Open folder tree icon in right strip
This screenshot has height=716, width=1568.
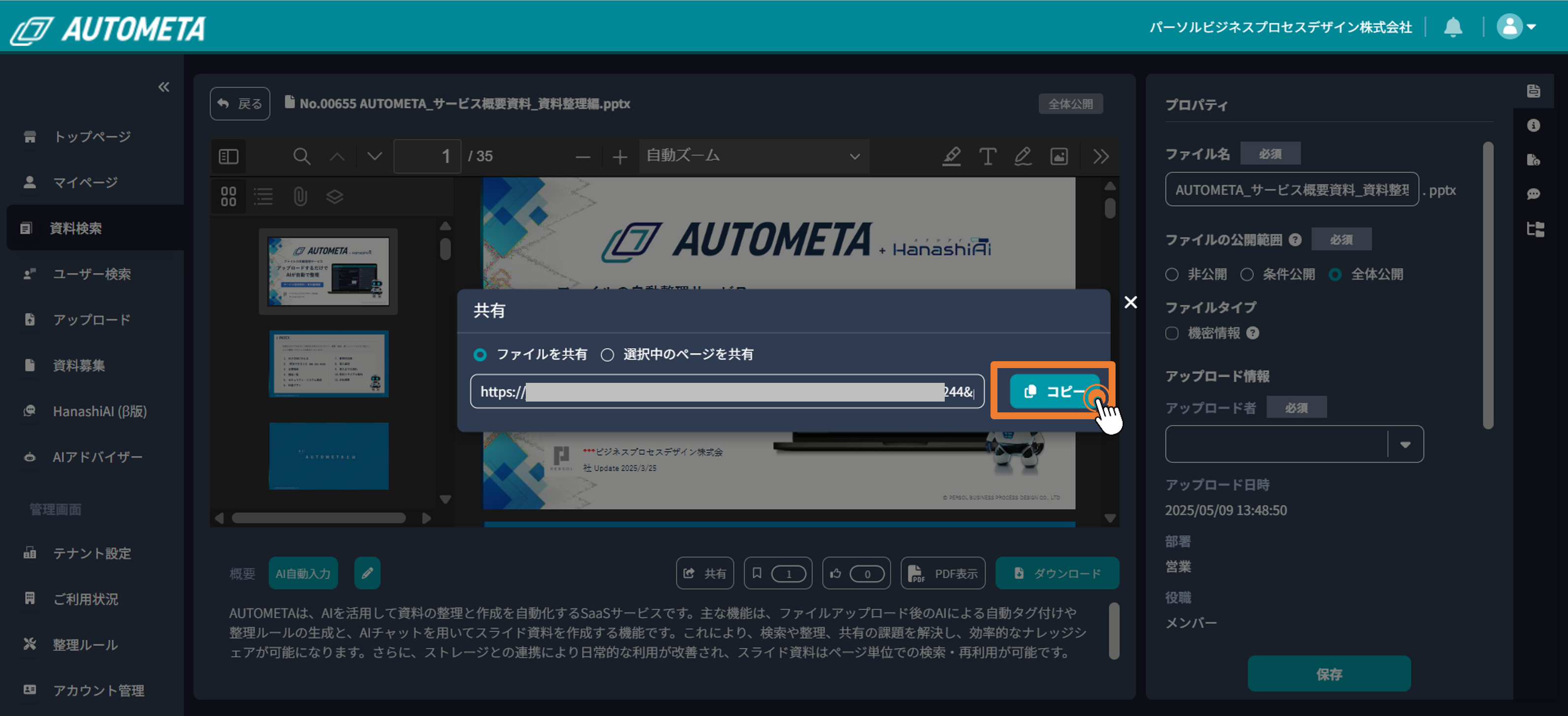(x=1535, y=229)
